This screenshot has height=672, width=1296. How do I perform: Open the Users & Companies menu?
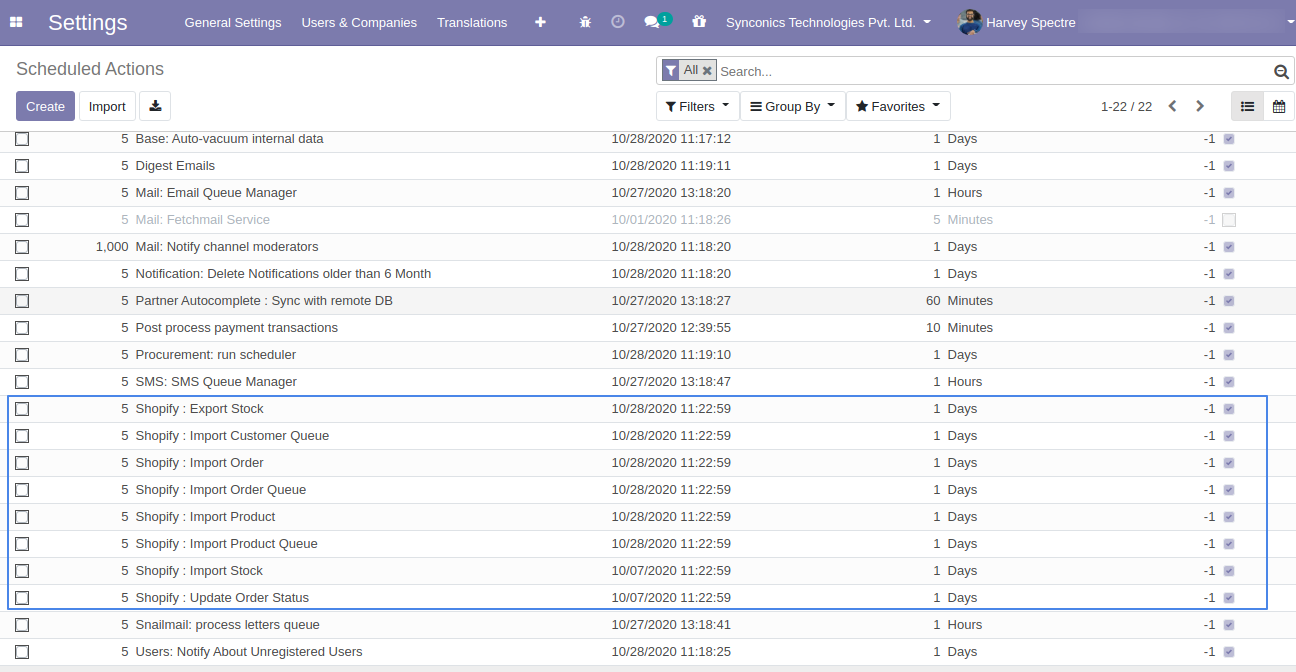(x=359, y=22)
